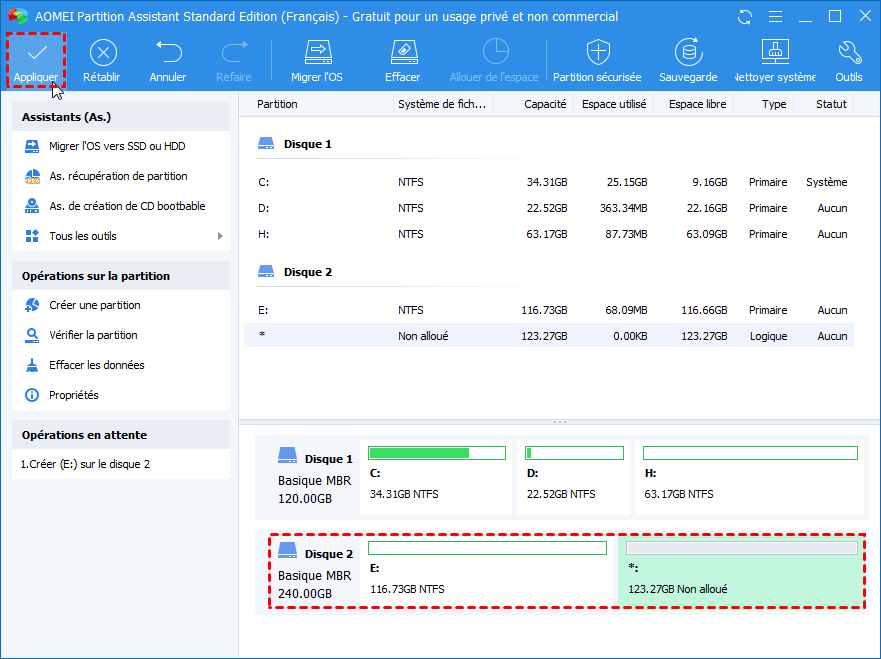Select the H: partition row in the list
881x659 pixels.
pos(548,234)
